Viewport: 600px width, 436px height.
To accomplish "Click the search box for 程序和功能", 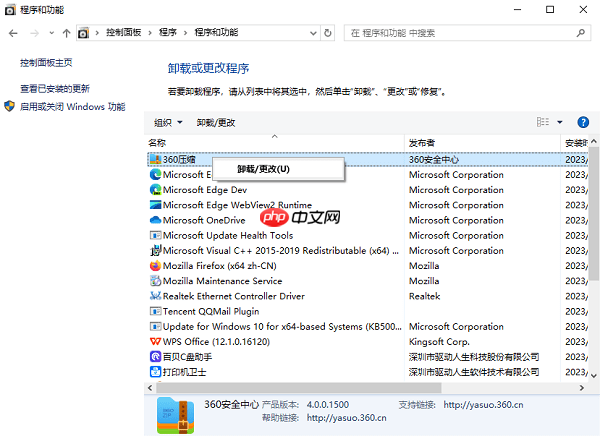I will [x=470, y=33].
